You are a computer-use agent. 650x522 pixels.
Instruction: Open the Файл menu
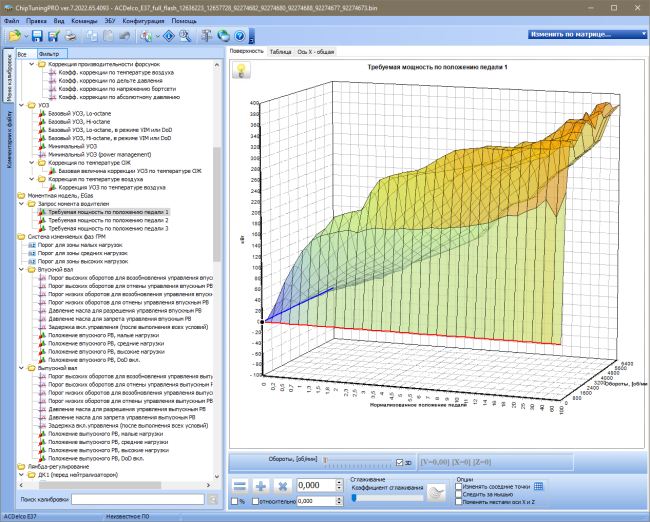point(12,21)
